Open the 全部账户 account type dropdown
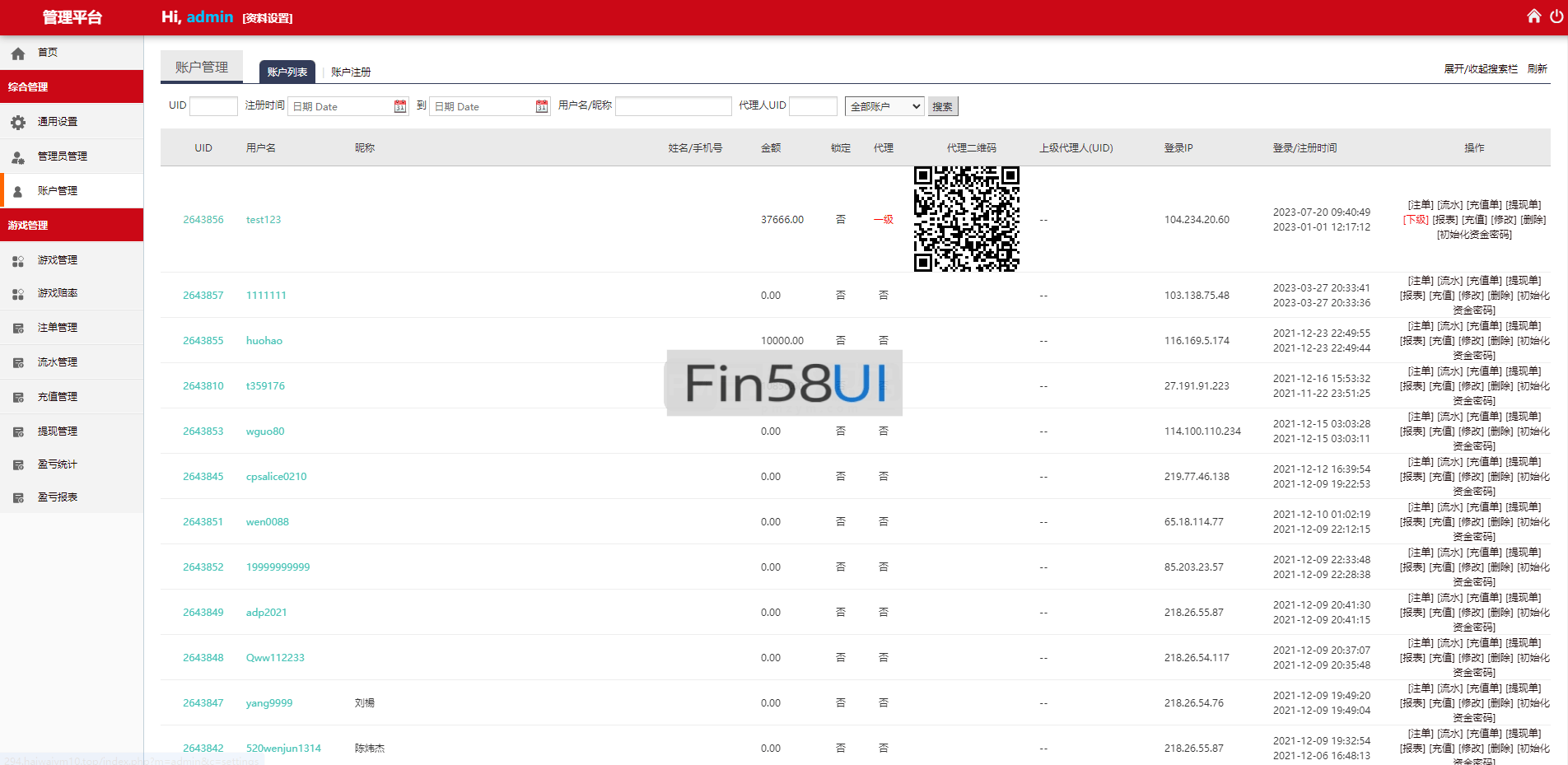The width and height of the screenshot is (1568, 765). pyautogui.click(x=884, y=105)
